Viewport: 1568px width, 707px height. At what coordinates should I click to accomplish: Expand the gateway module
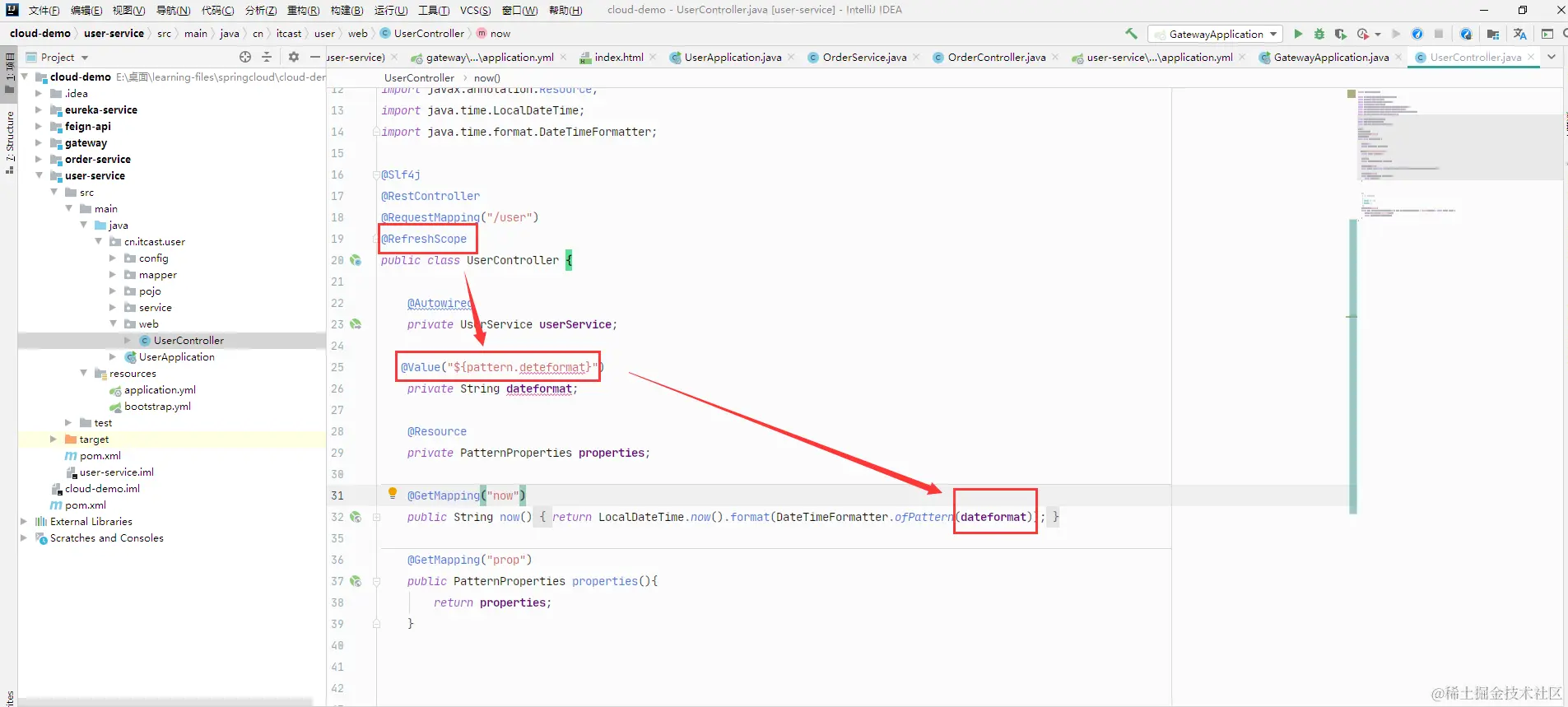(x=38, y=142)
